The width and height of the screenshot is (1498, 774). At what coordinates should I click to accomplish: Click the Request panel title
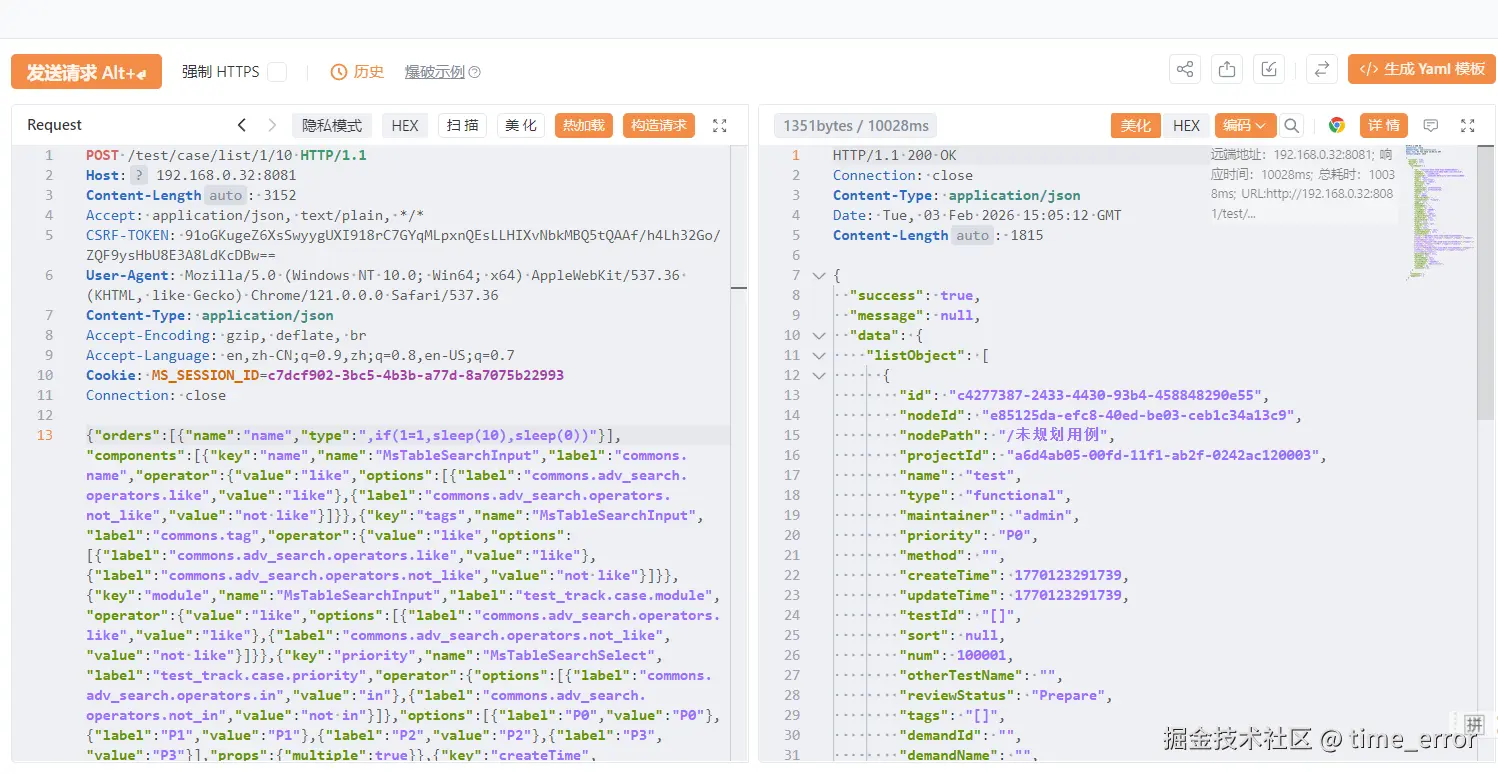(55, 125)
